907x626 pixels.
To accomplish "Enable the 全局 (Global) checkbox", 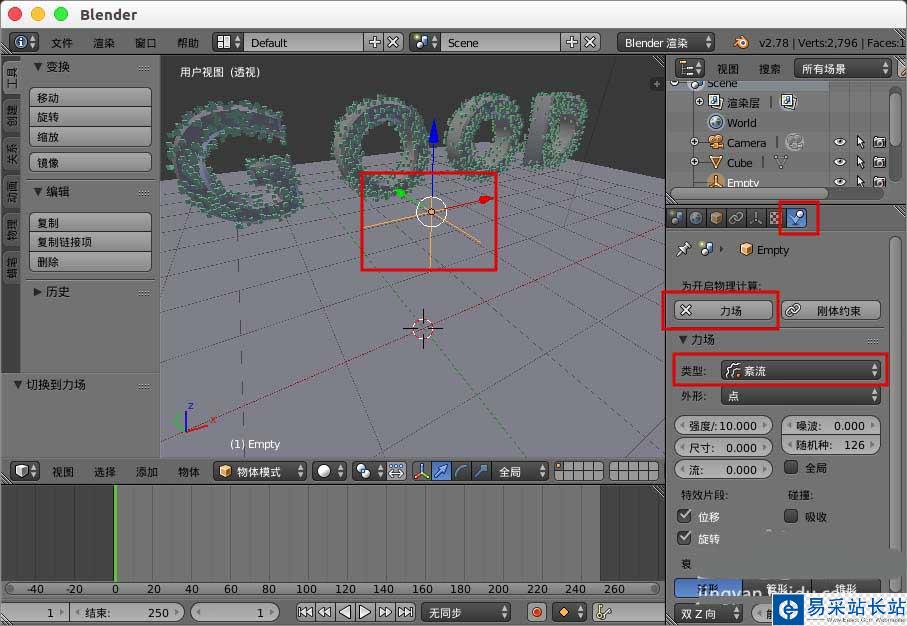I will [791, 467].
